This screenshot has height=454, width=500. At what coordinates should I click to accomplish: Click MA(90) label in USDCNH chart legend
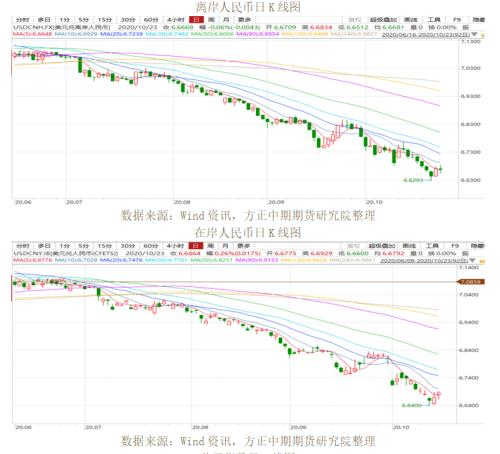258,34
